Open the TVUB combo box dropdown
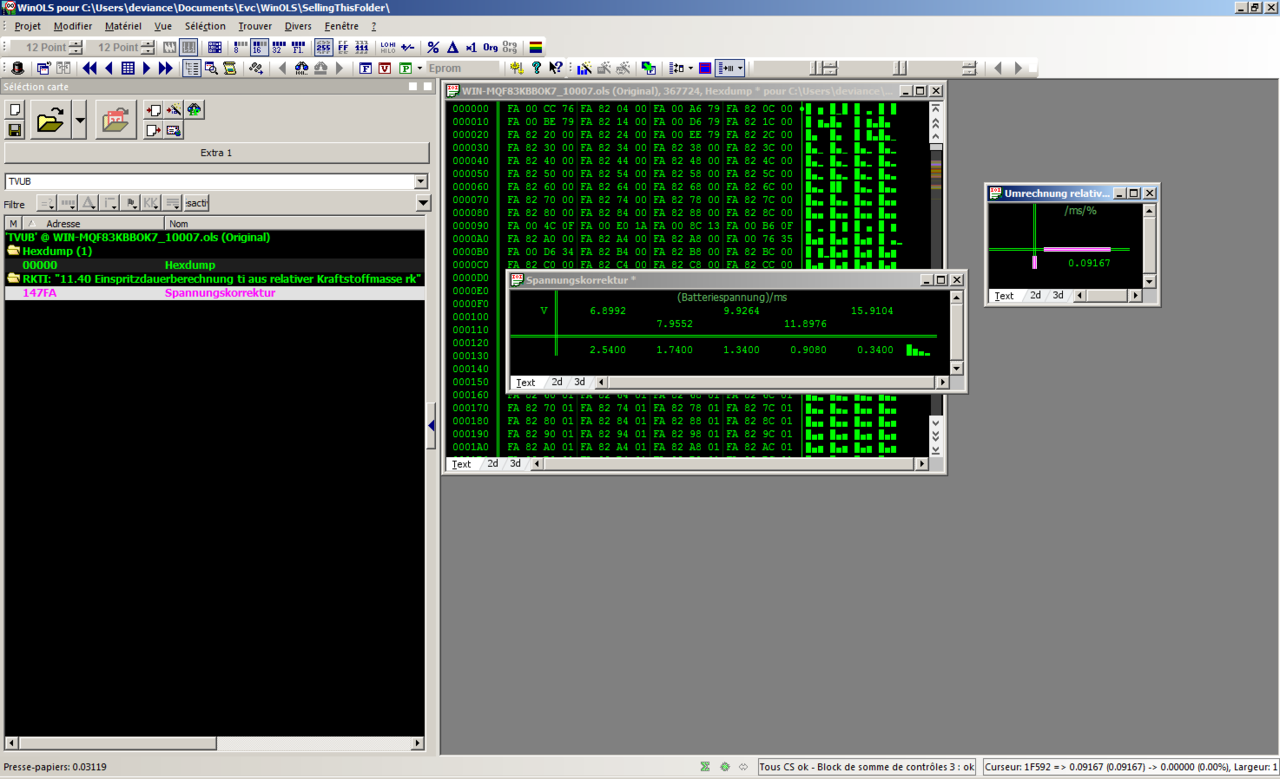This screenshot has width=1280, height=779. tap(420, 182)
